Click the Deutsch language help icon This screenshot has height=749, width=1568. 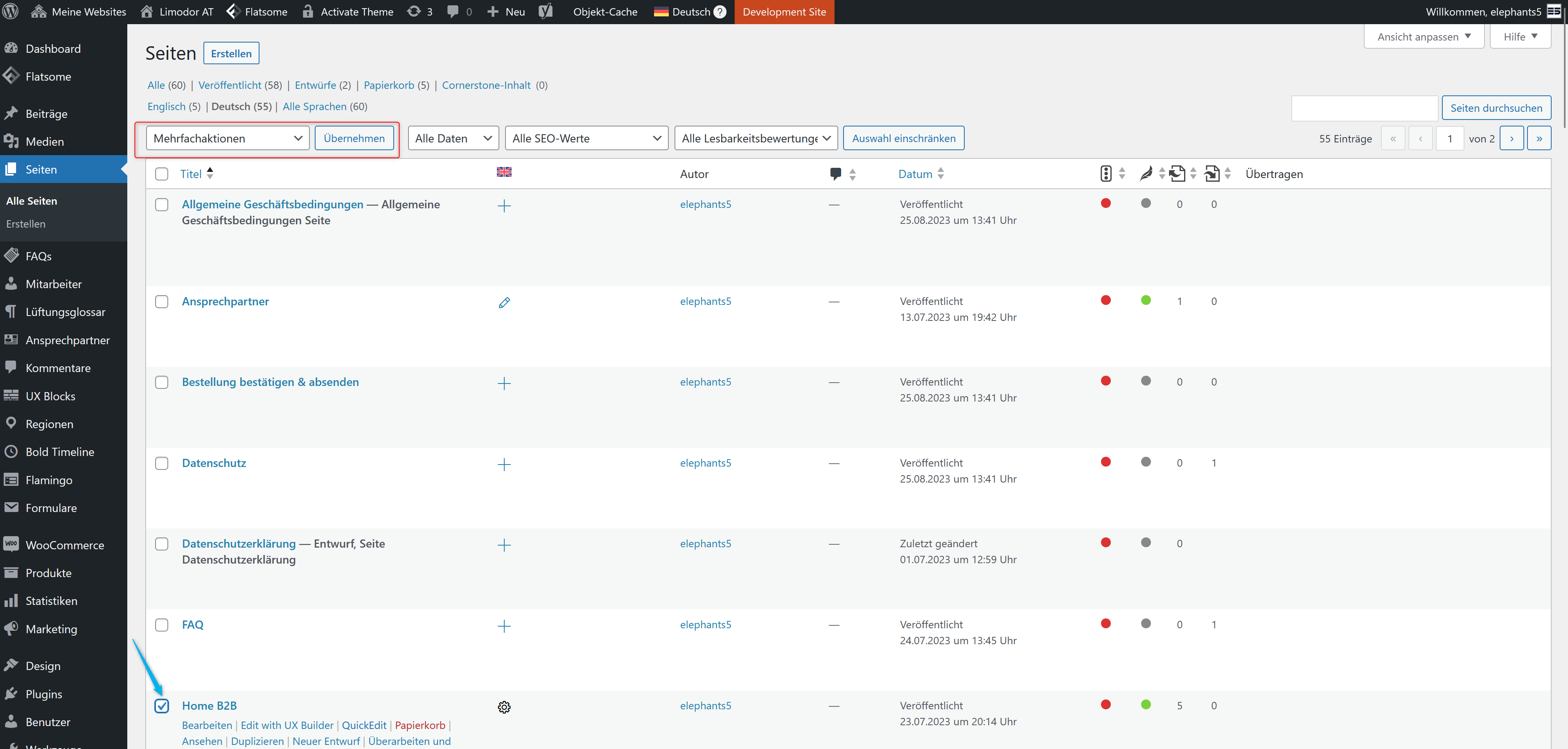720,11
